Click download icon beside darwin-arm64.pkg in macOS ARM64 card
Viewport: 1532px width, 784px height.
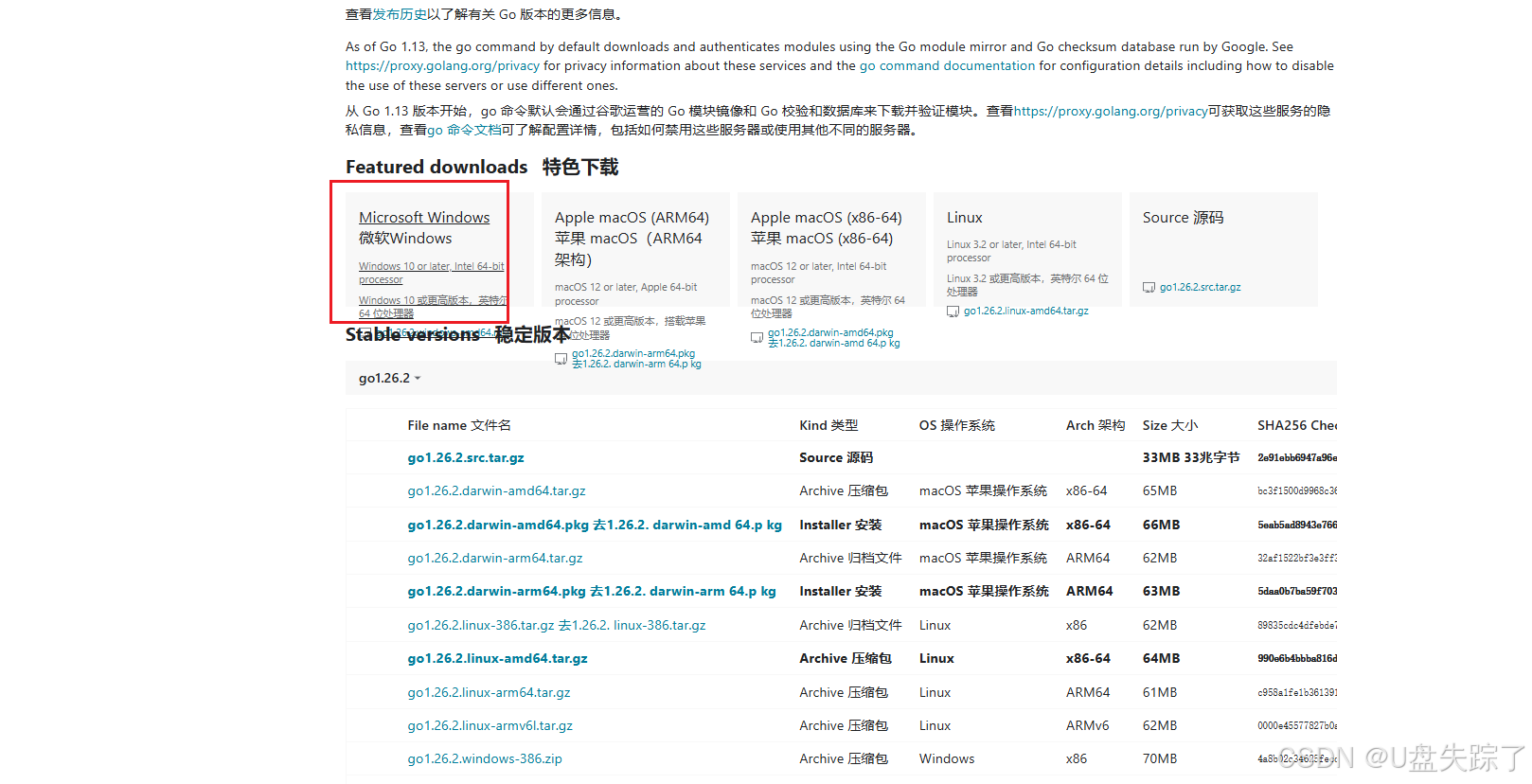[561, 359]
